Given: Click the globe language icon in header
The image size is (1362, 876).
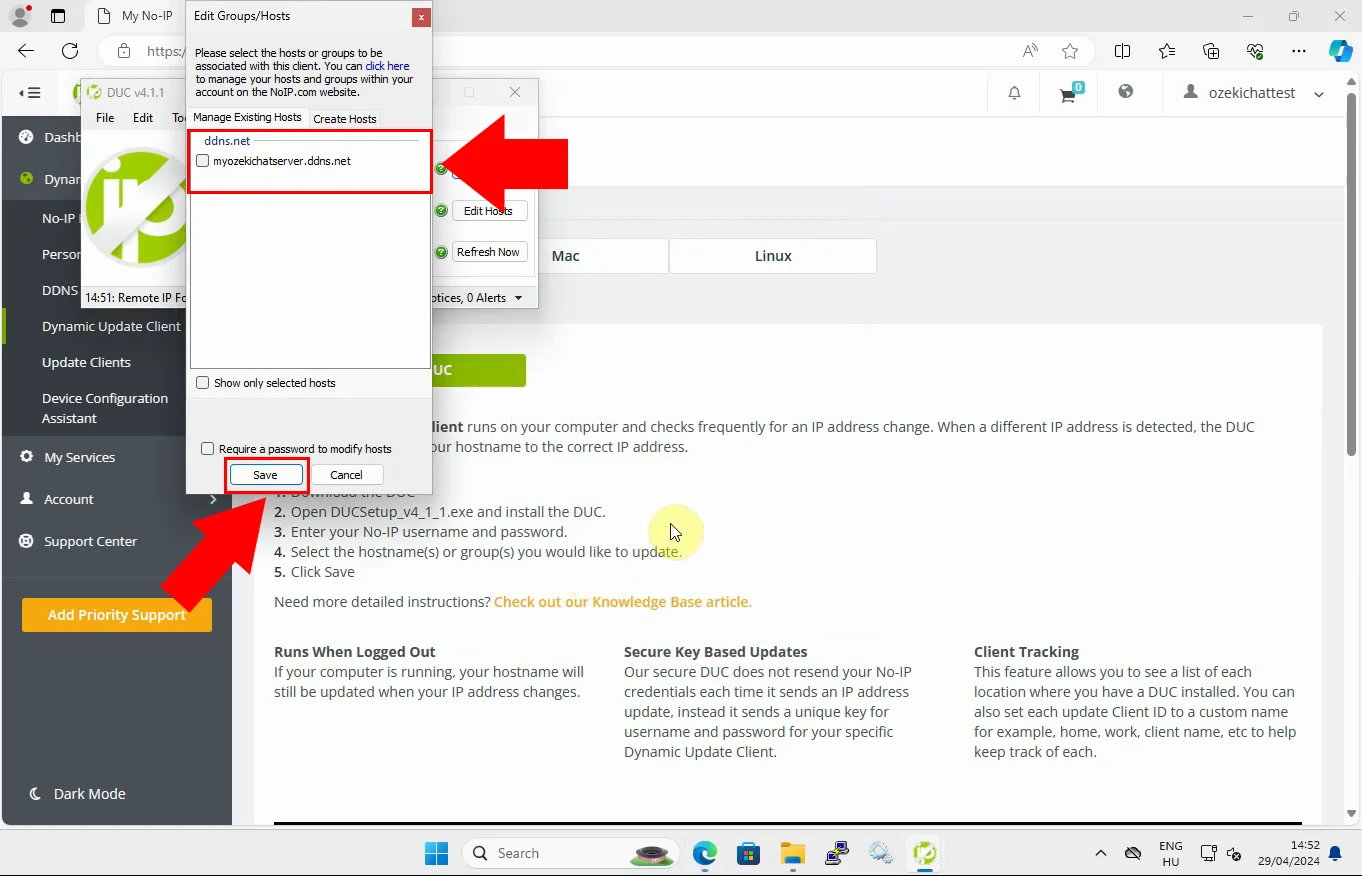Looking at the screenshot, I should [1126, 92].
